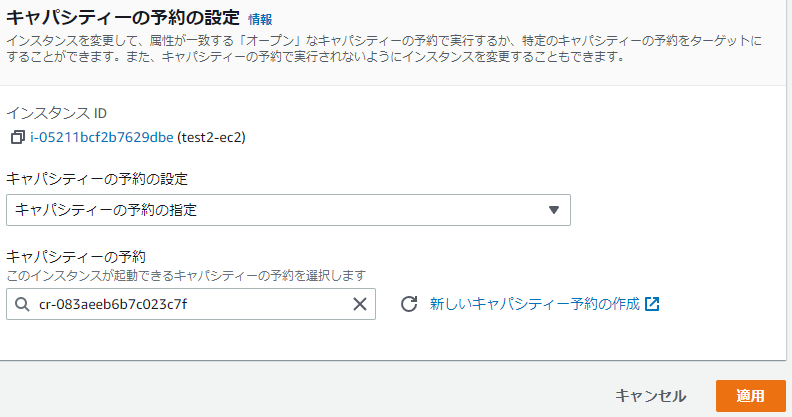The width and height of the screenshot is (792, 417).
Task: Clear the cr-083aeeb6b7c023c7f reservation value
Action: pos(360,305)
